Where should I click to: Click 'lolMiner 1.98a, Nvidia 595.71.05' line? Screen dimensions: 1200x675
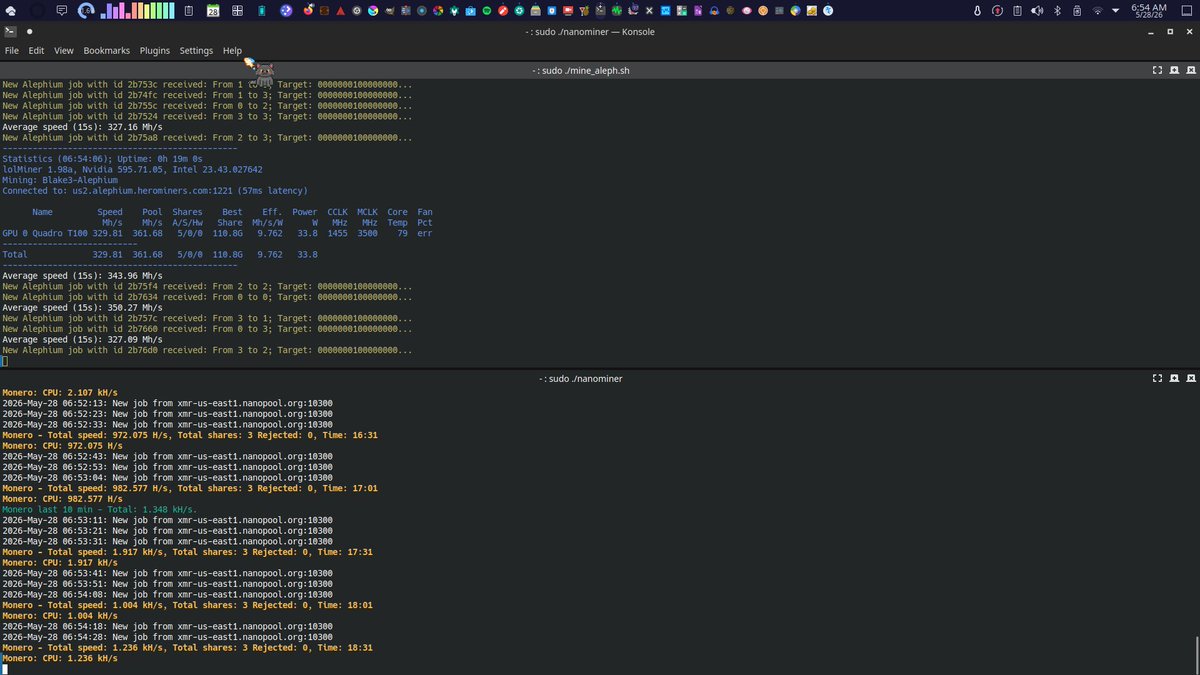point(132,170)
